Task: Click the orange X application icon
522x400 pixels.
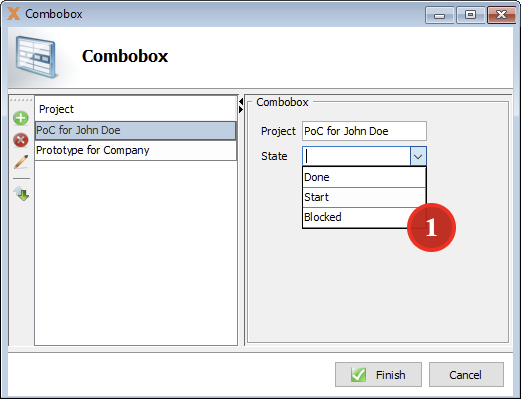Action: click(14, 14)
